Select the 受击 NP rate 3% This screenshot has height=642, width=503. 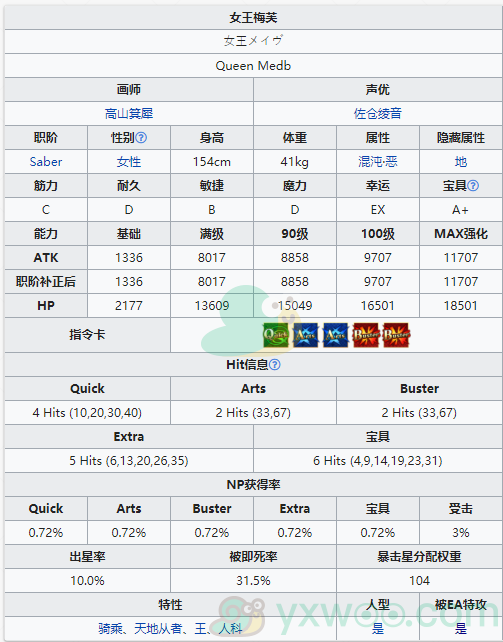[x=461, y=533]
